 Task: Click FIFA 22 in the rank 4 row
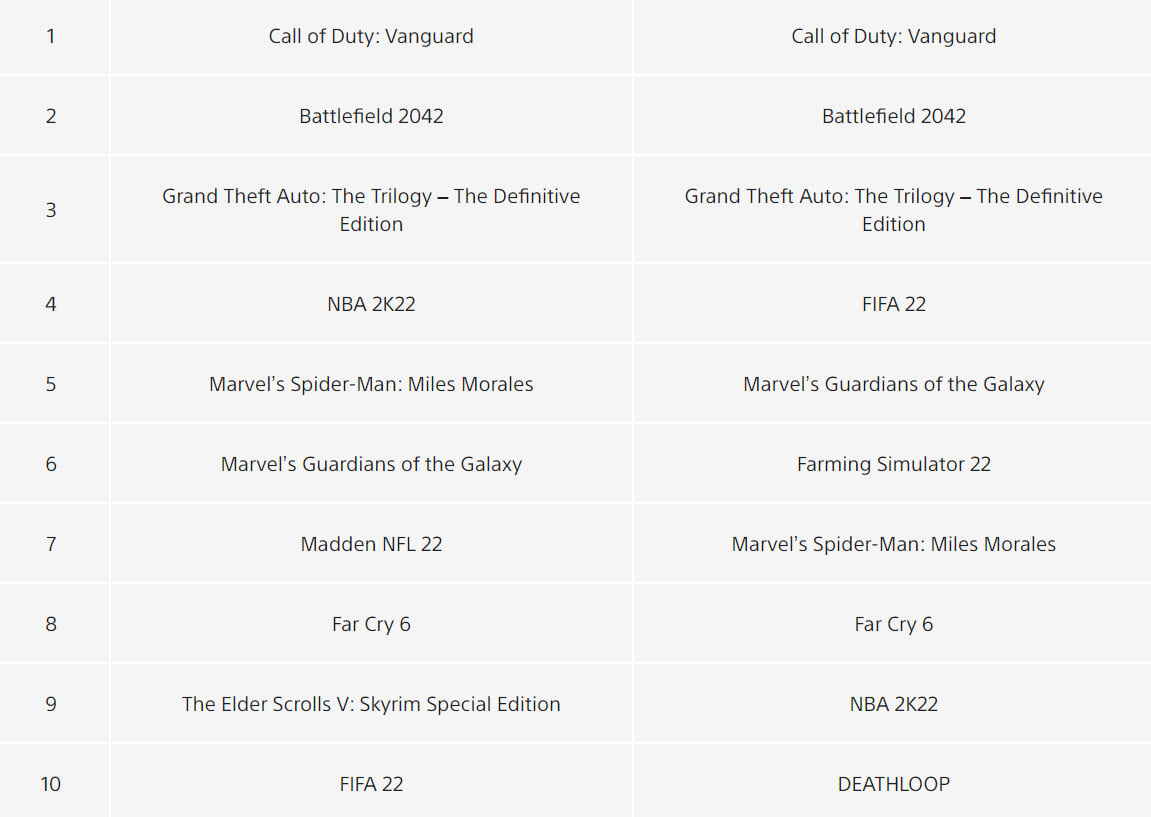893,304
